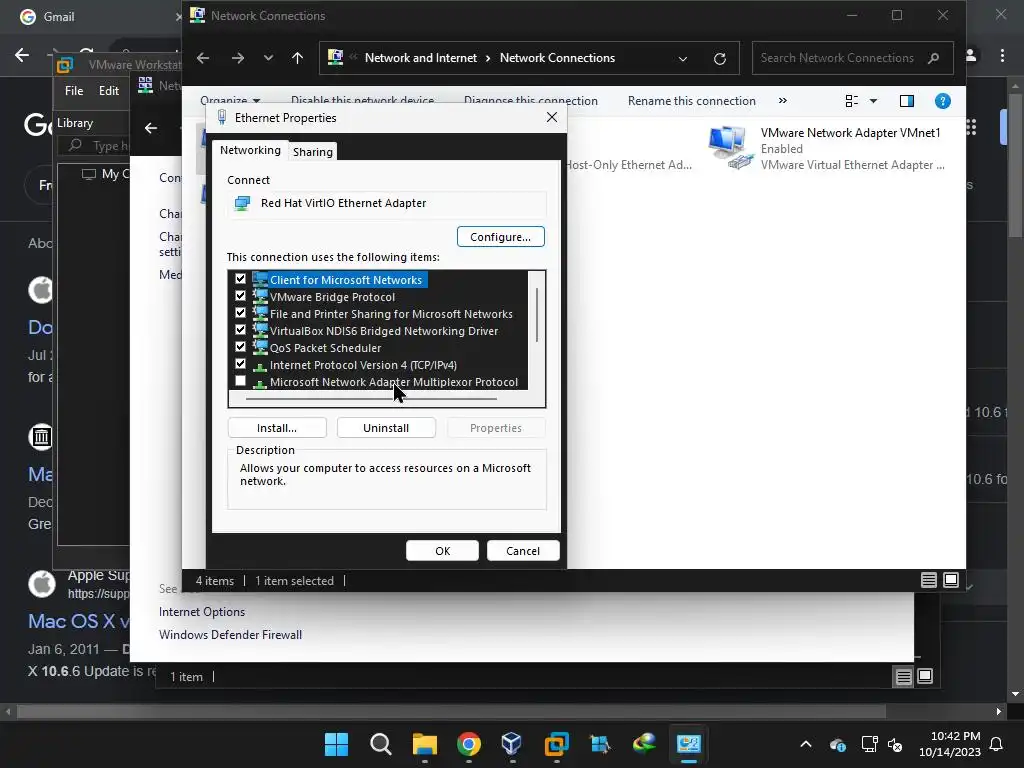
Task: Select the Networking tab
Action: 250,150
